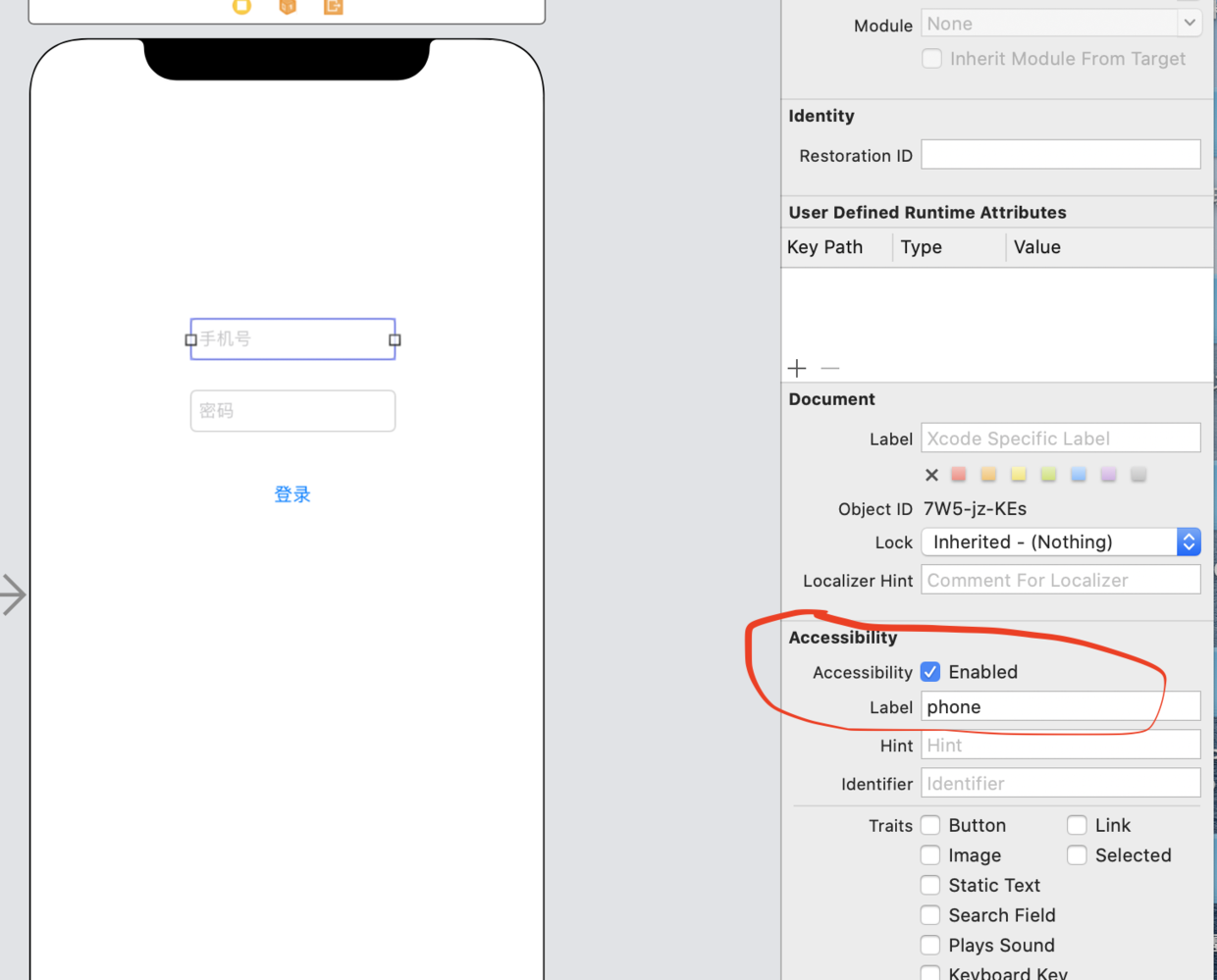The image size is (1217, 980).
Task: Click the plus icon to add runtime attribute
Action: pos(797,368)
